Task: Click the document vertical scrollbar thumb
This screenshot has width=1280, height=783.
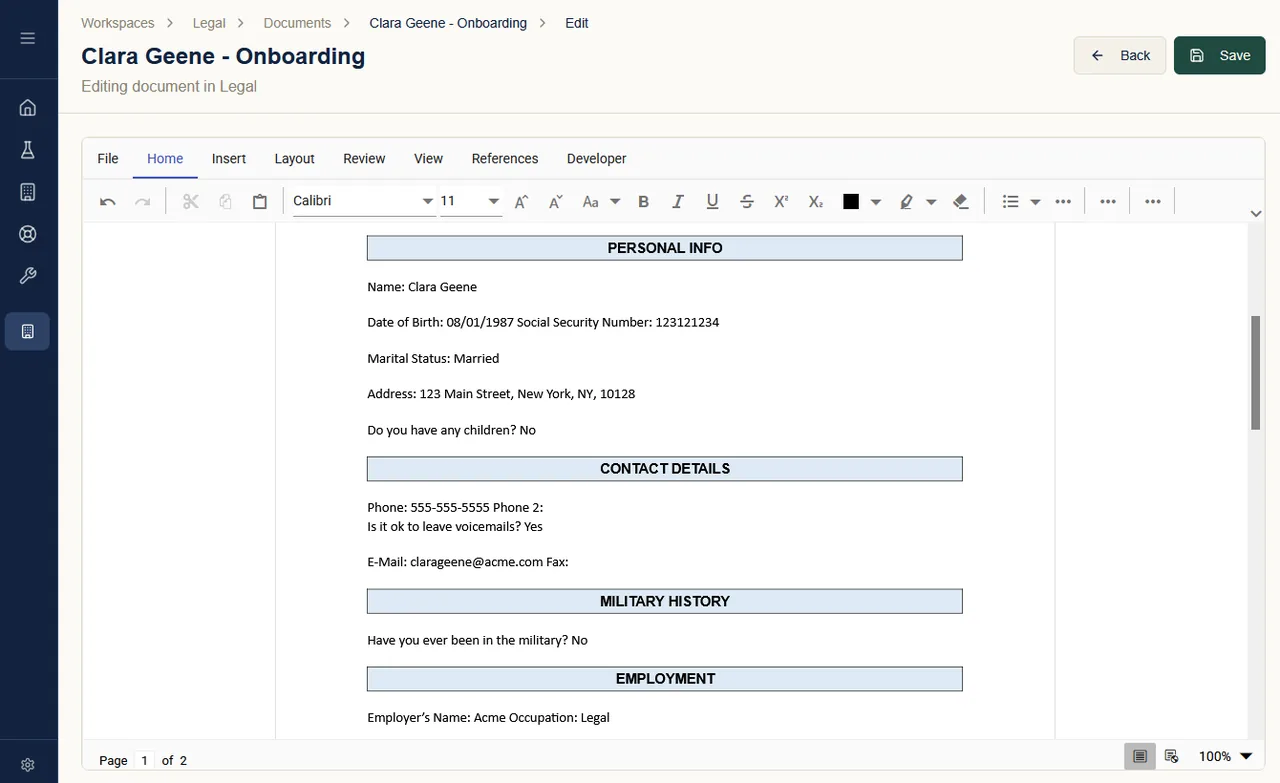Action: [1256, 372]
